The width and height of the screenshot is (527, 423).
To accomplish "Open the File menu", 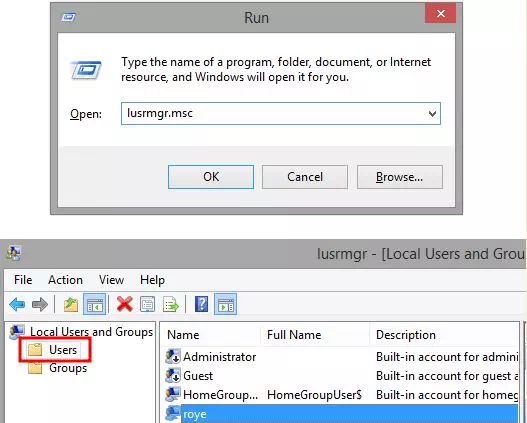I will point(23,280).
